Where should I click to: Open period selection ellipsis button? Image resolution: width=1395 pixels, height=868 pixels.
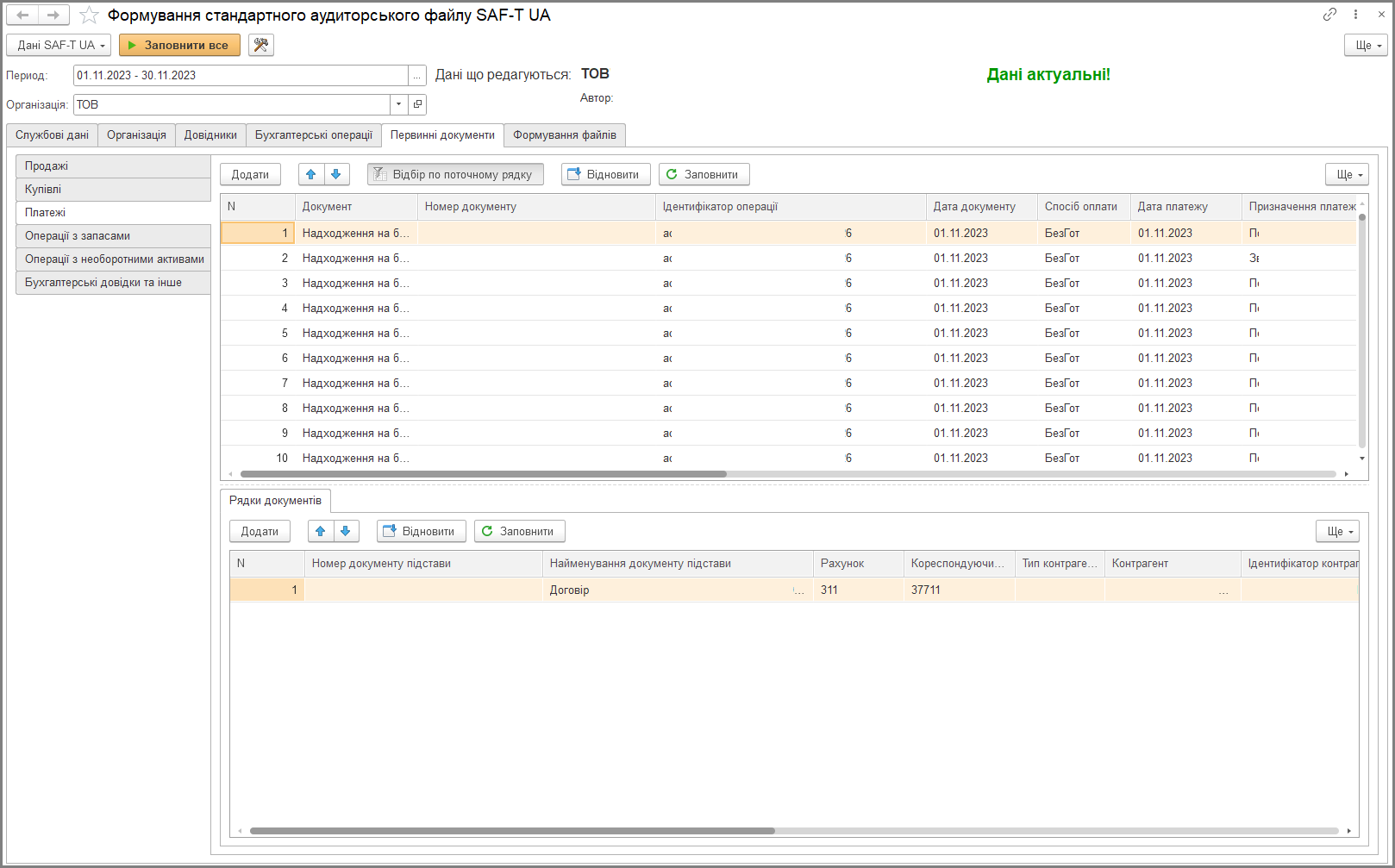click(417, 76)
